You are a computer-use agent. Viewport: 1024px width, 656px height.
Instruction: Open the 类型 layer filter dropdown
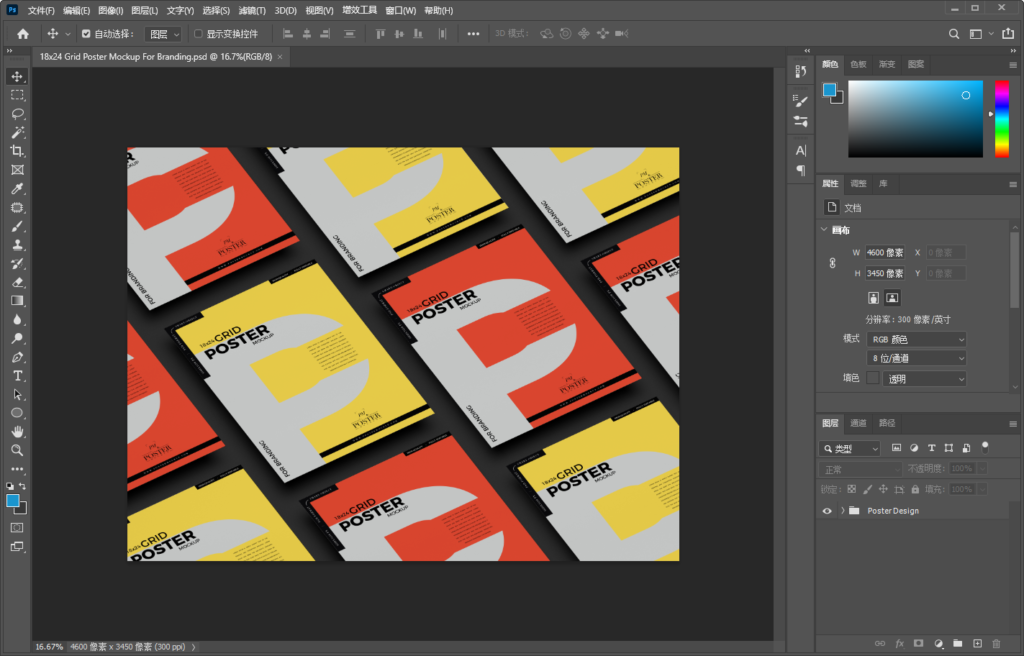coord(850,449)
